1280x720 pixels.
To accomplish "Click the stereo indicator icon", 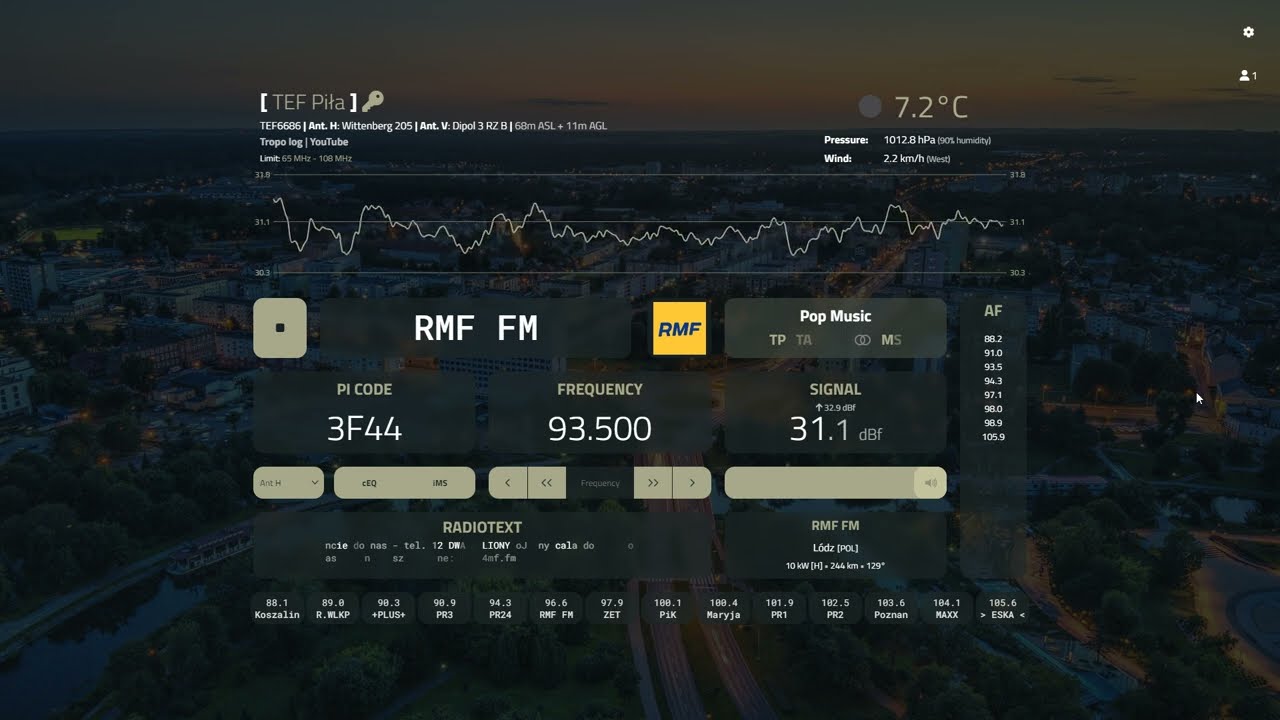I will click(x=862, y=340).
